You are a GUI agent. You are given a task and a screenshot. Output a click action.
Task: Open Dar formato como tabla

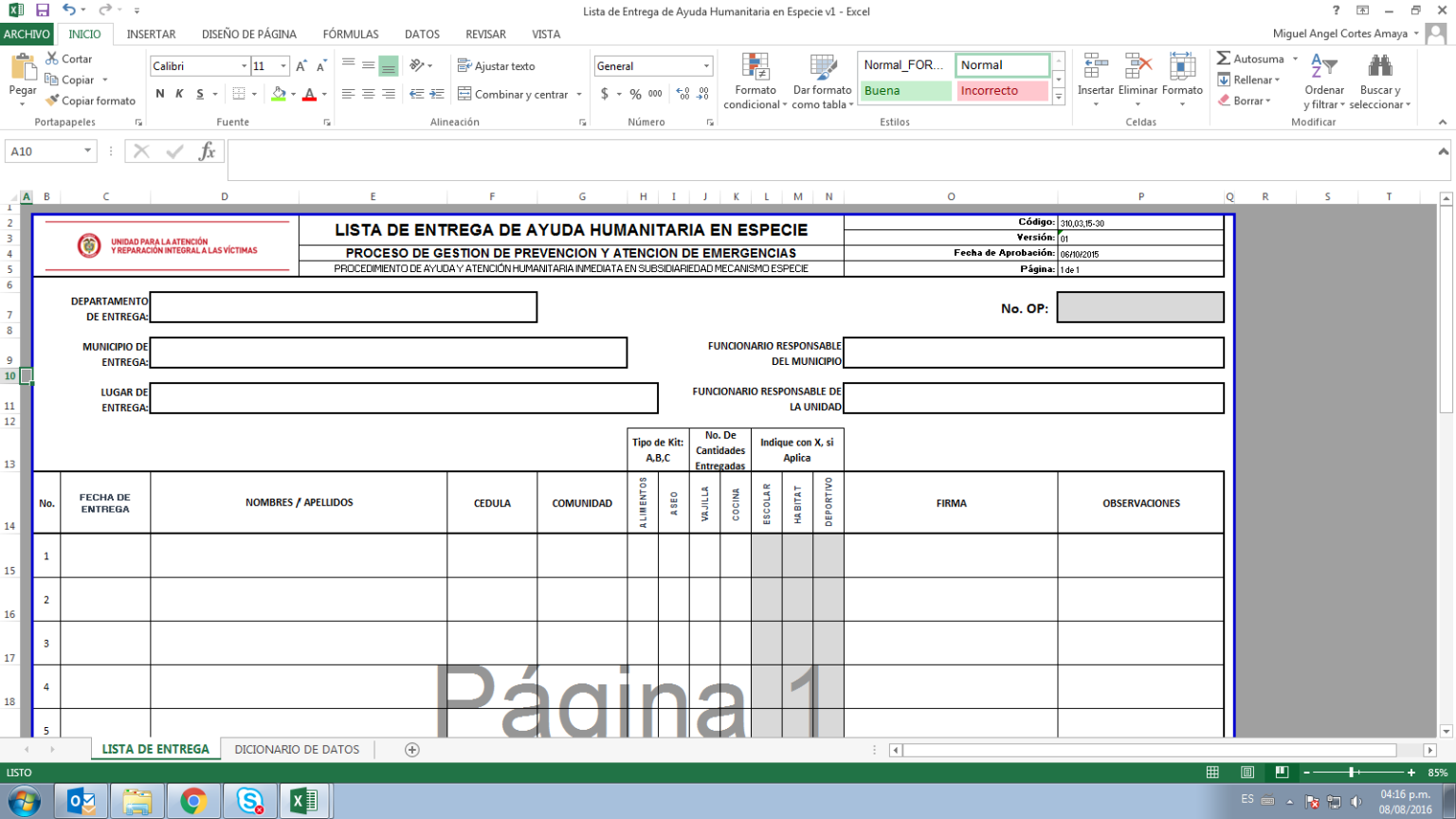(x=822, y=68)
